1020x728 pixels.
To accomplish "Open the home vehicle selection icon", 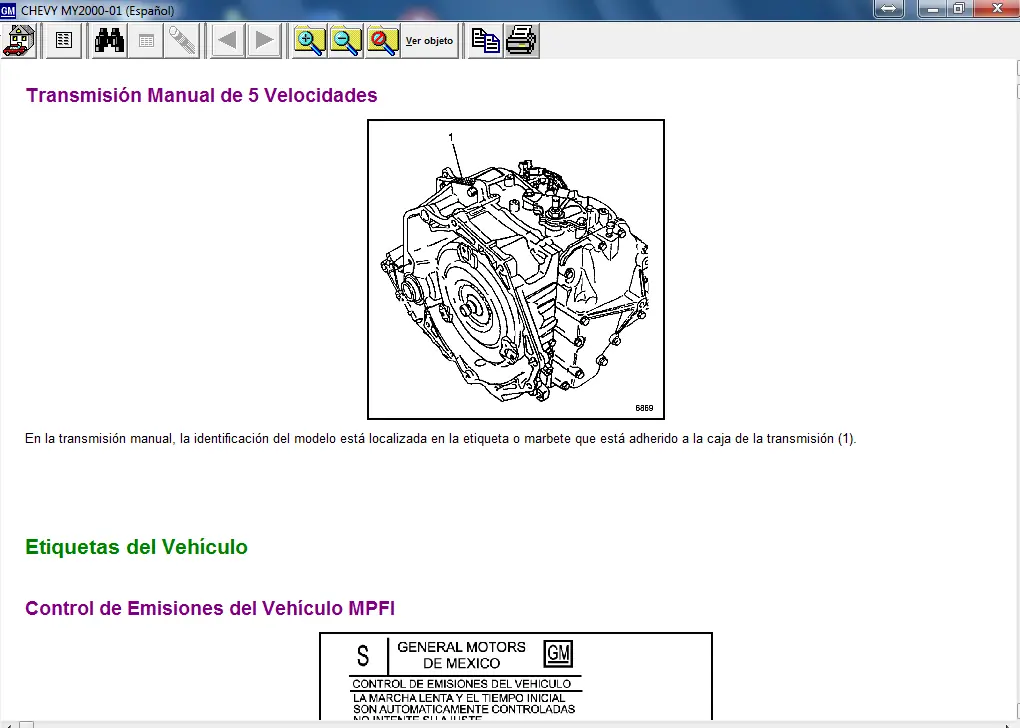I will coord(19,40).
